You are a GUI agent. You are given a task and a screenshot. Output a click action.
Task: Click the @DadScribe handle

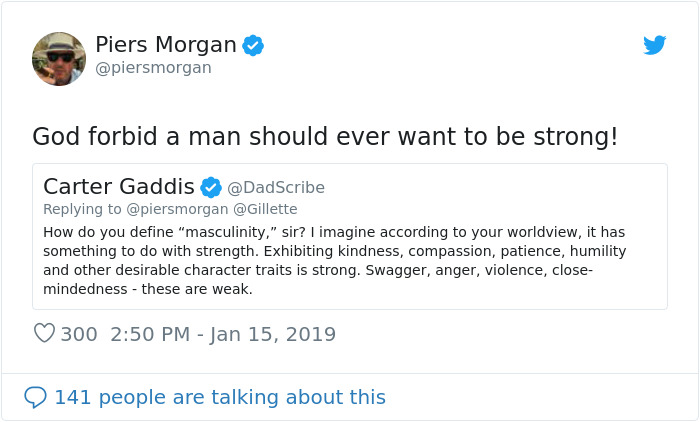(x=276, y=188)
